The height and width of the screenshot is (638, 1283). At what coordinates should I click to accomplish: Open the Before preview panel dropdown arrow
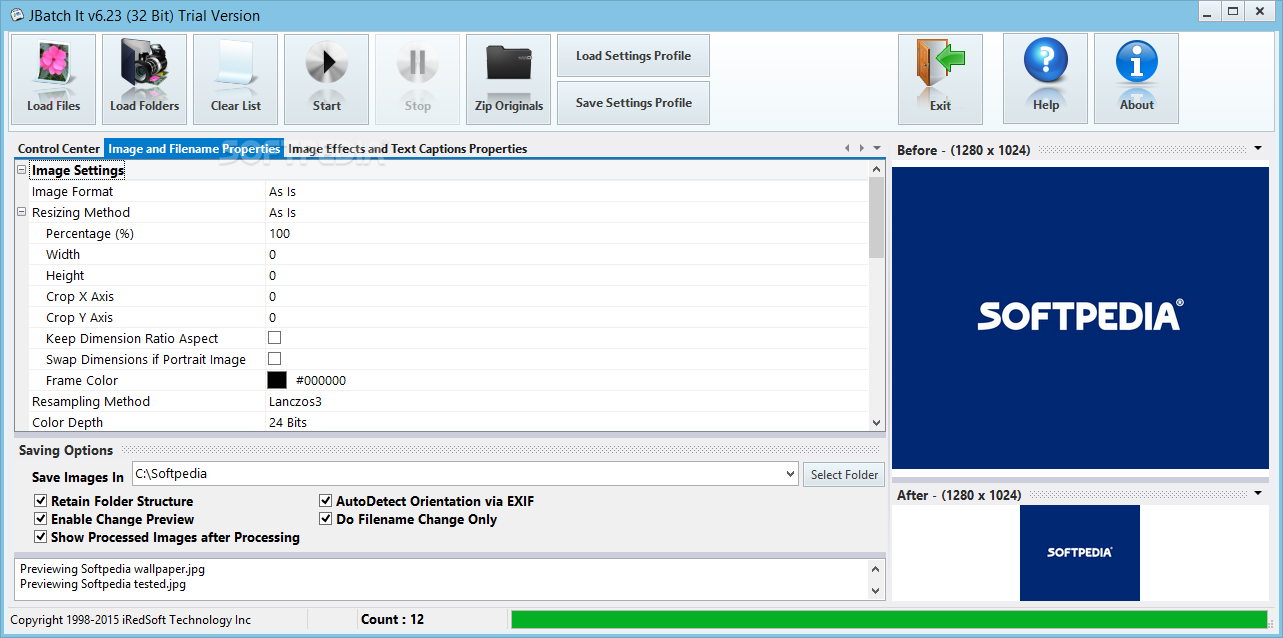click(1258, 149)
